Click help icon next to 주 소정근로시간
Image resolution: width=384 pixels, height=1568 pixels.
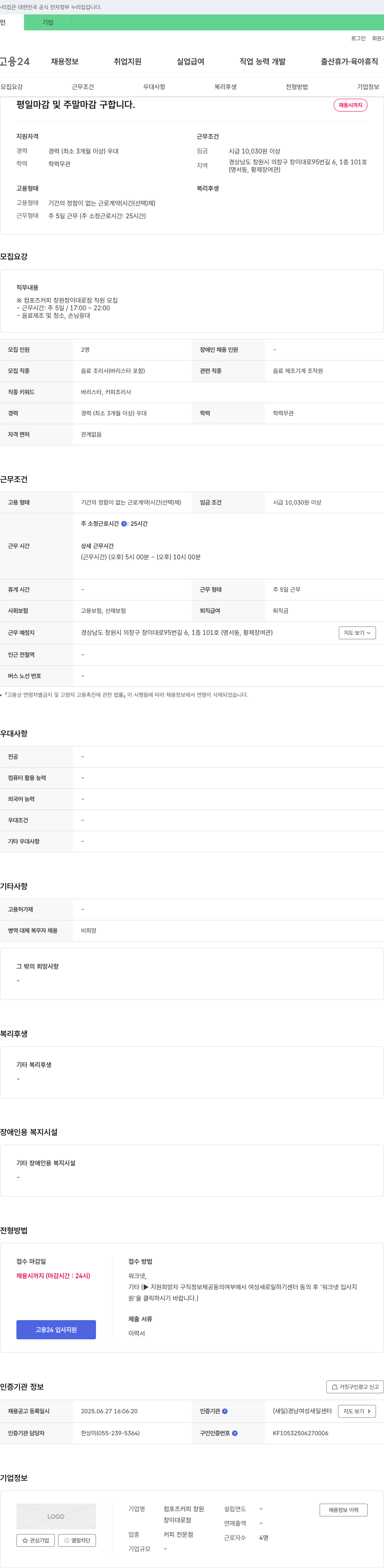coord(124,523)
